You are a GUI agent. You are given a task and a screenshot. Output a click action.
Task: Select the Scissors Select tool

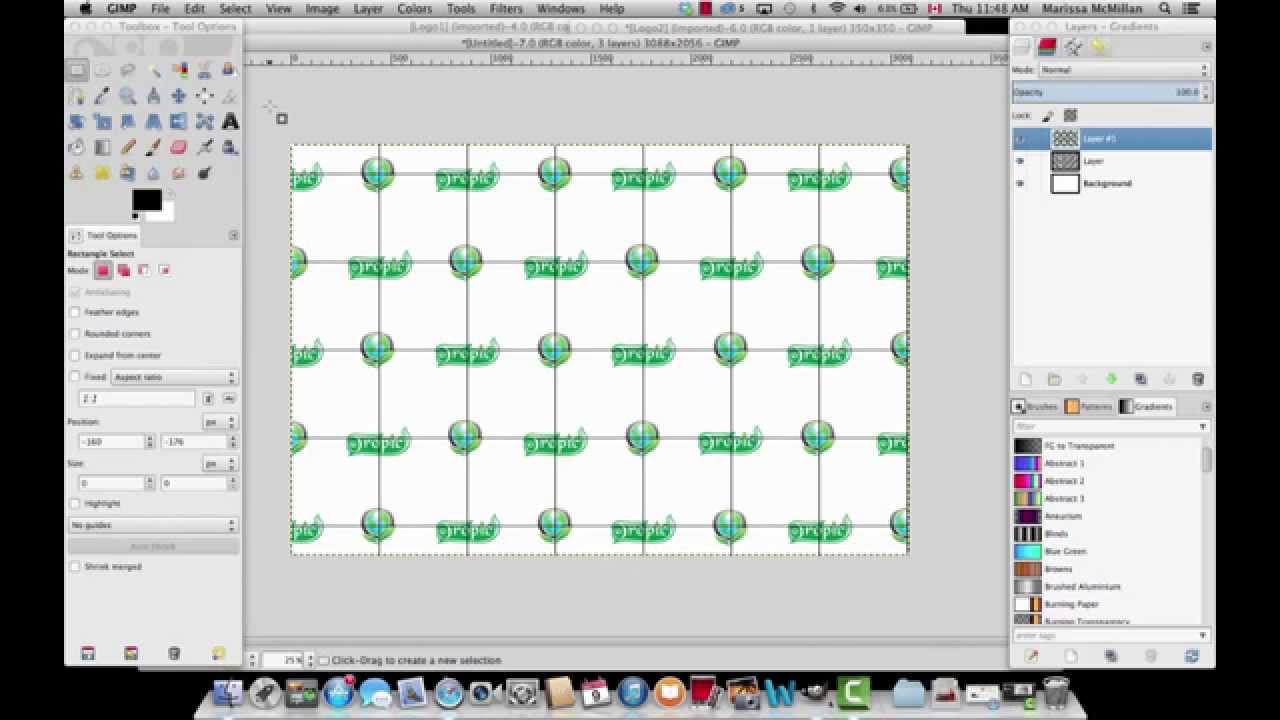point(204,70)
